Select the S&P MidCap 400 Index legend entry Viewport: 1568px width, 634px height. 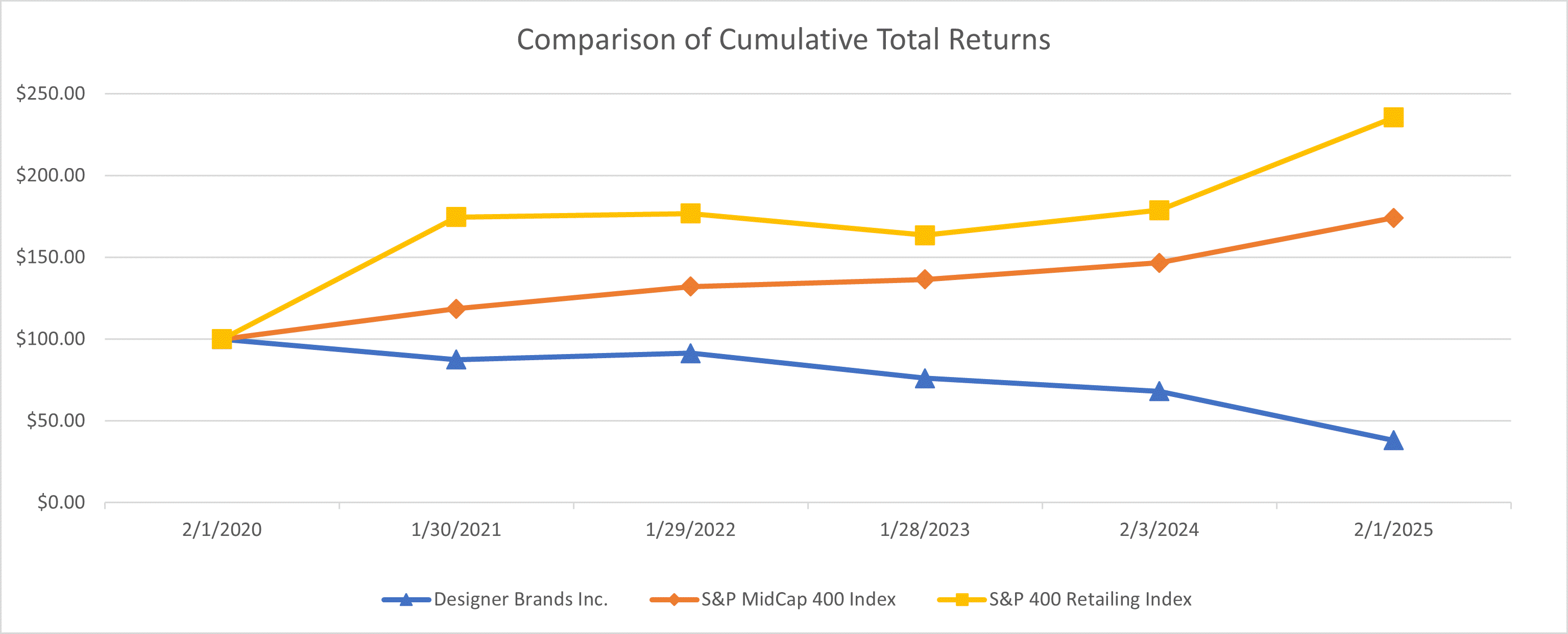click(798, 599)
